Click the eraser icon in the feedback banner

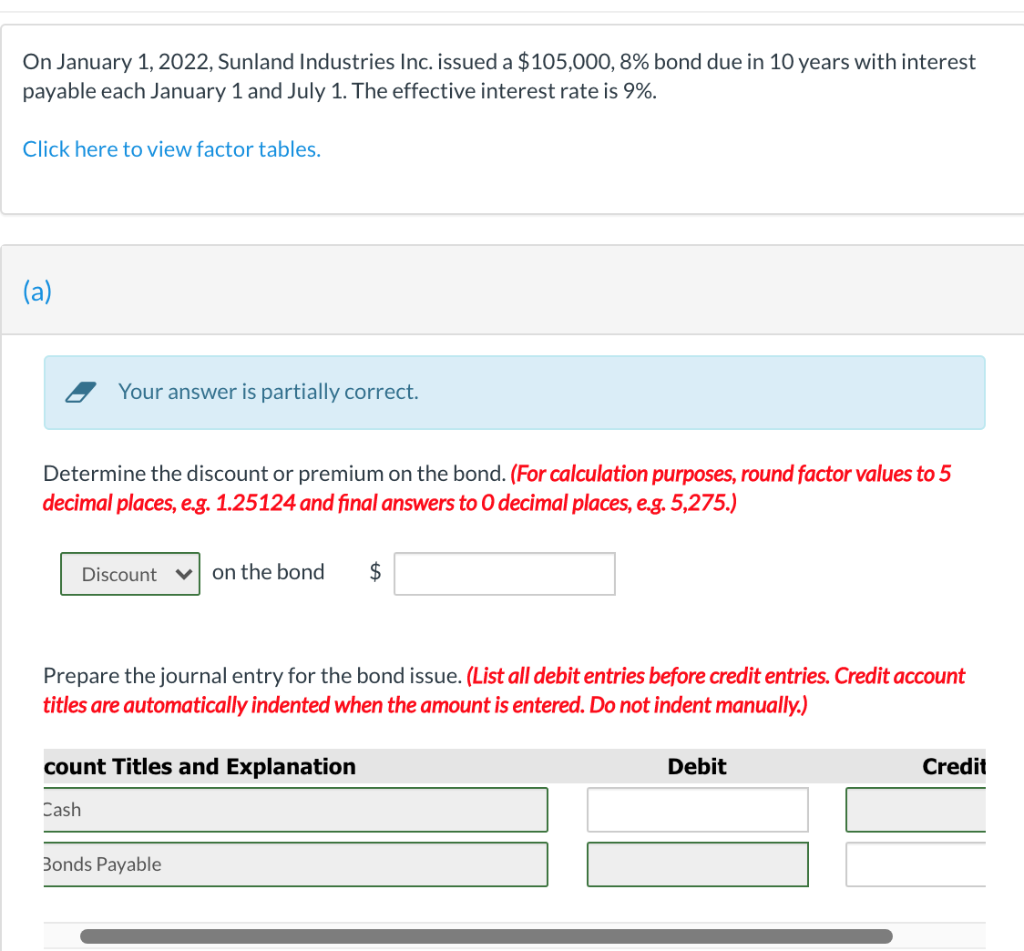(81, 392)
